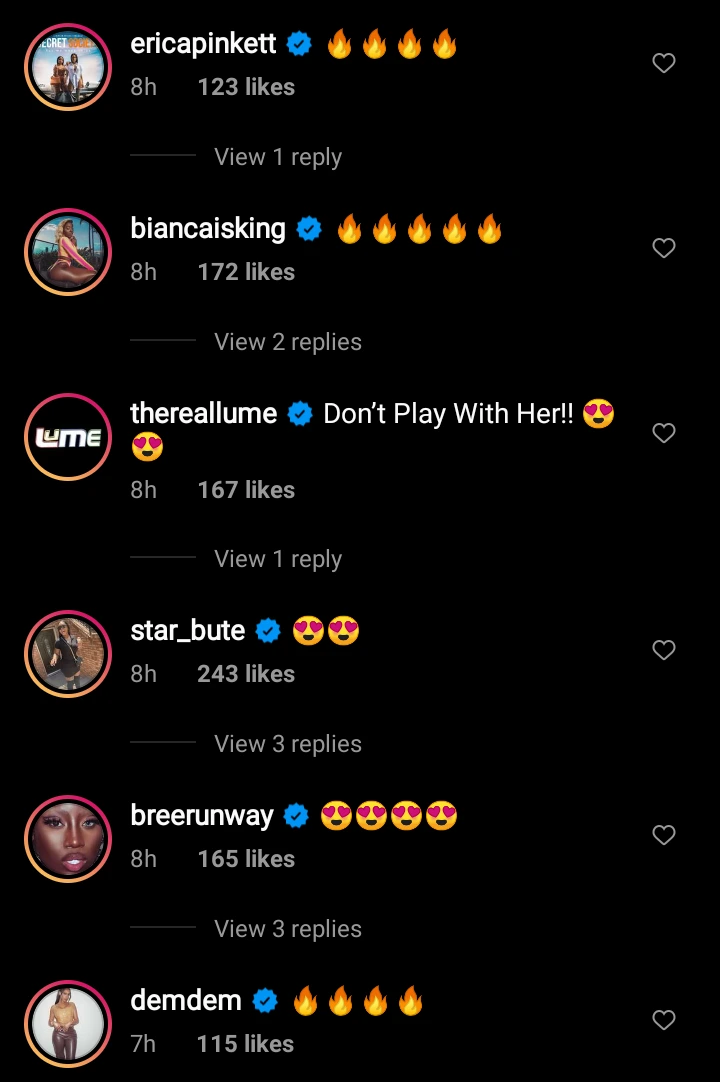The height and width of the screenshot is (1082, 720).
Task: Tap the heart on thereallume's comment
Action: point(663,433)
